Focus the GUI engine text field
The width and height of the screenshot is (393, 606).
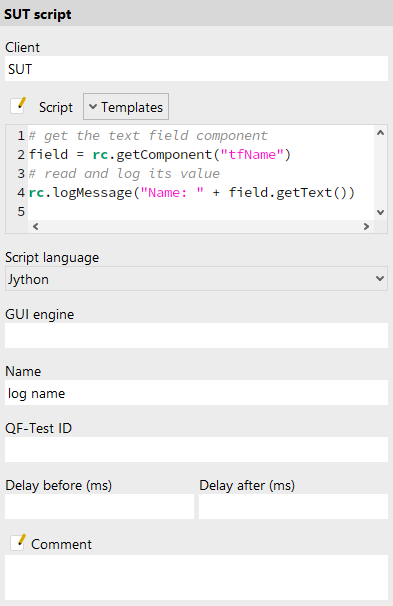pos(196,335)
